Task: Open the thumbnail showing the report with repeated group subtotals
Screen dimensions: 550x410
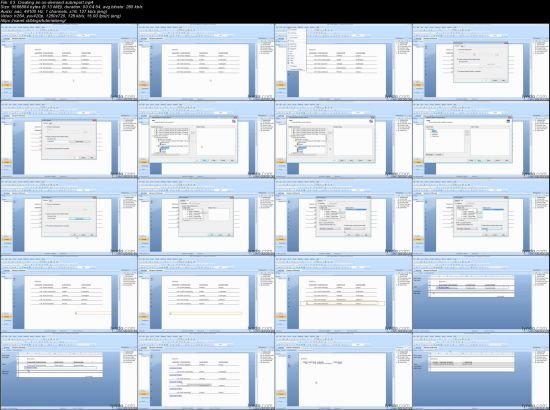Action: 206,371
